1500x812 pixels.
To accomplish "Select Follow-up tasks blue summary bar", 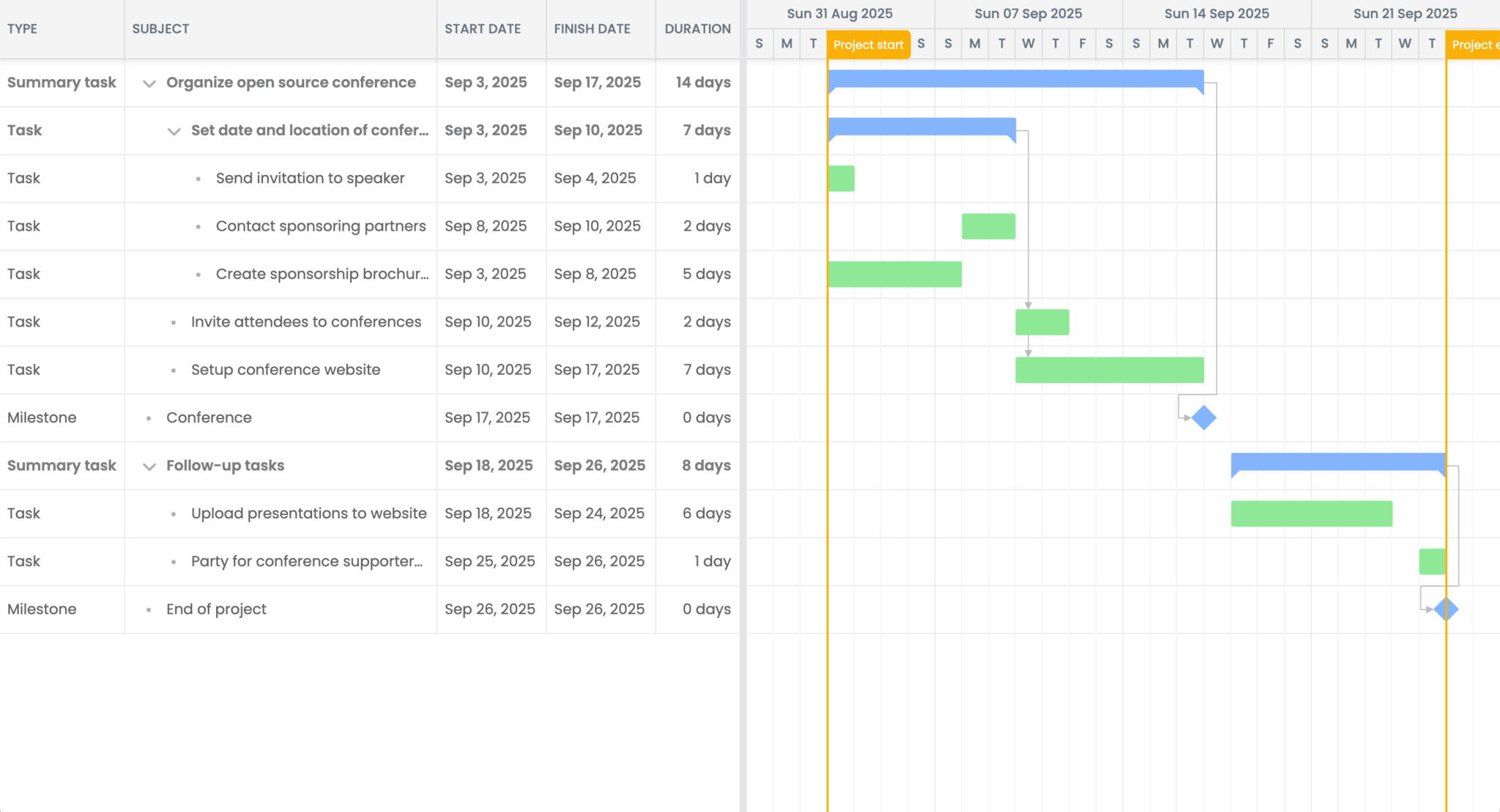I will click(x=1337, y=462).
